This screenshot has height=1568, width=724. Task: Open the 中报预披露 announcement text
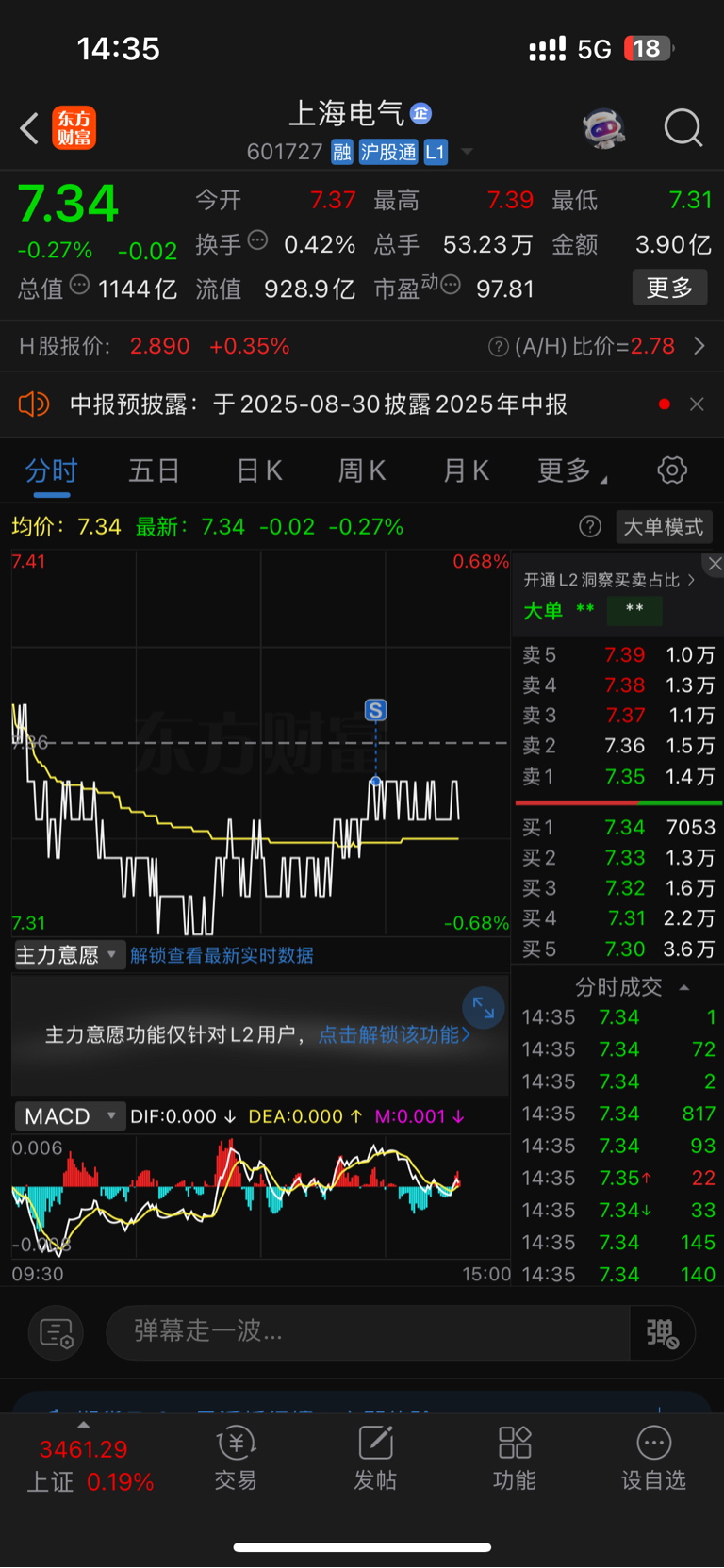click(x=319, y=404)
